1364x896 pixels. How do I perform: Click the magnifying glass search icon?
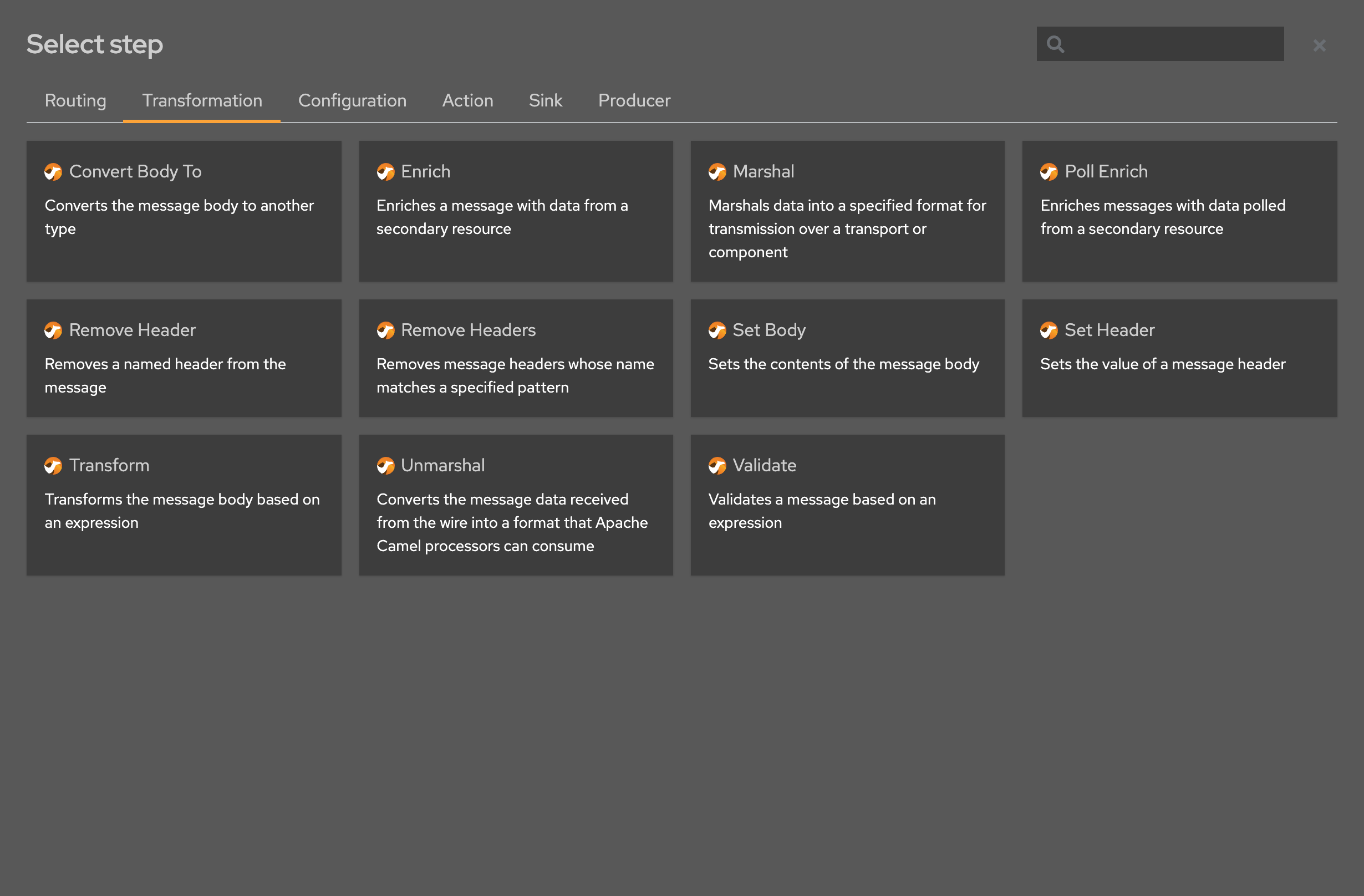point(1055,44)
